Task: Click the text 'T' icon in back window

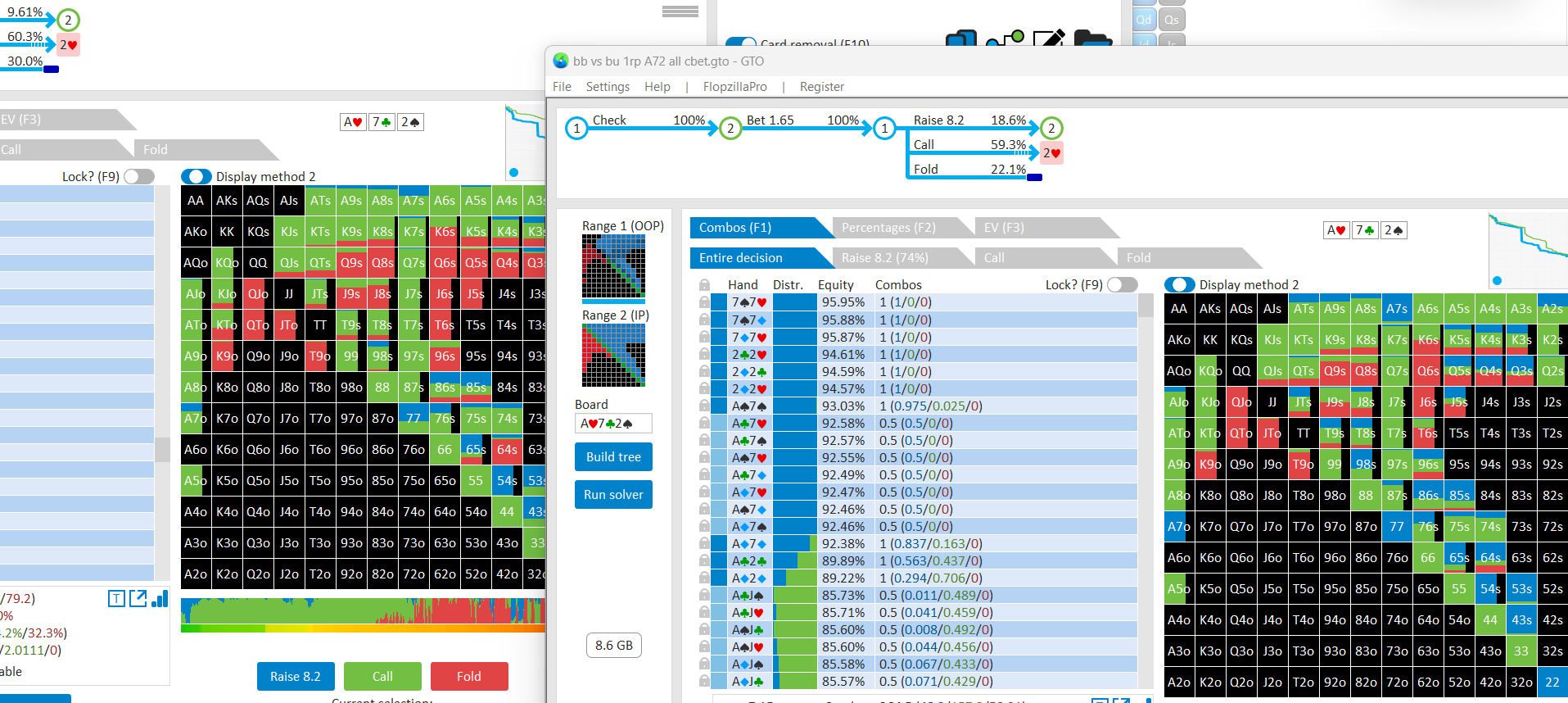Action: point(116,599)
